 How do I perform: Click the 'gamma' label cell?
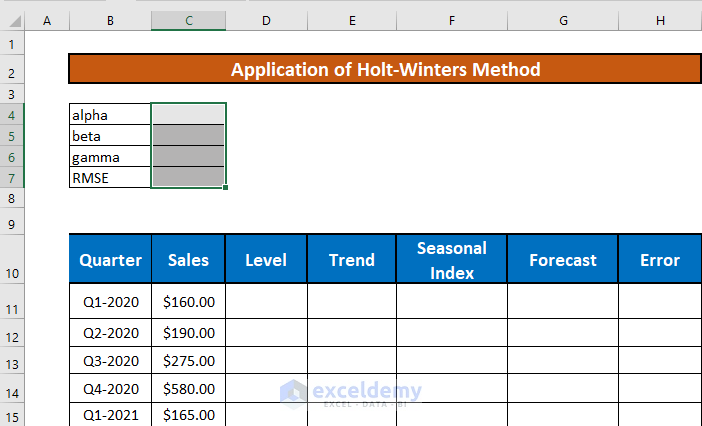[110, 156]
